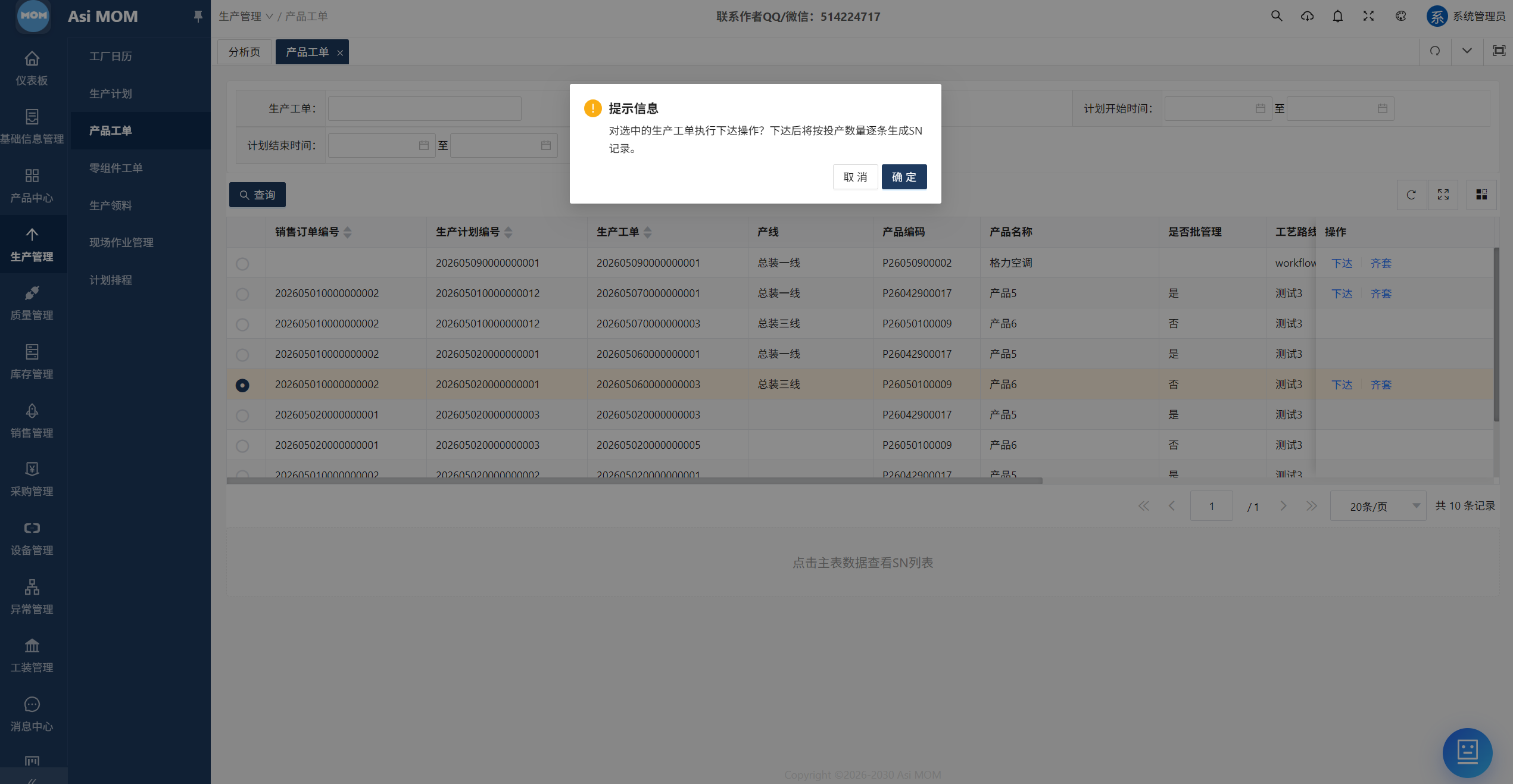
Task: Open 计划排程 submenu item
Action: pos(111,280)
